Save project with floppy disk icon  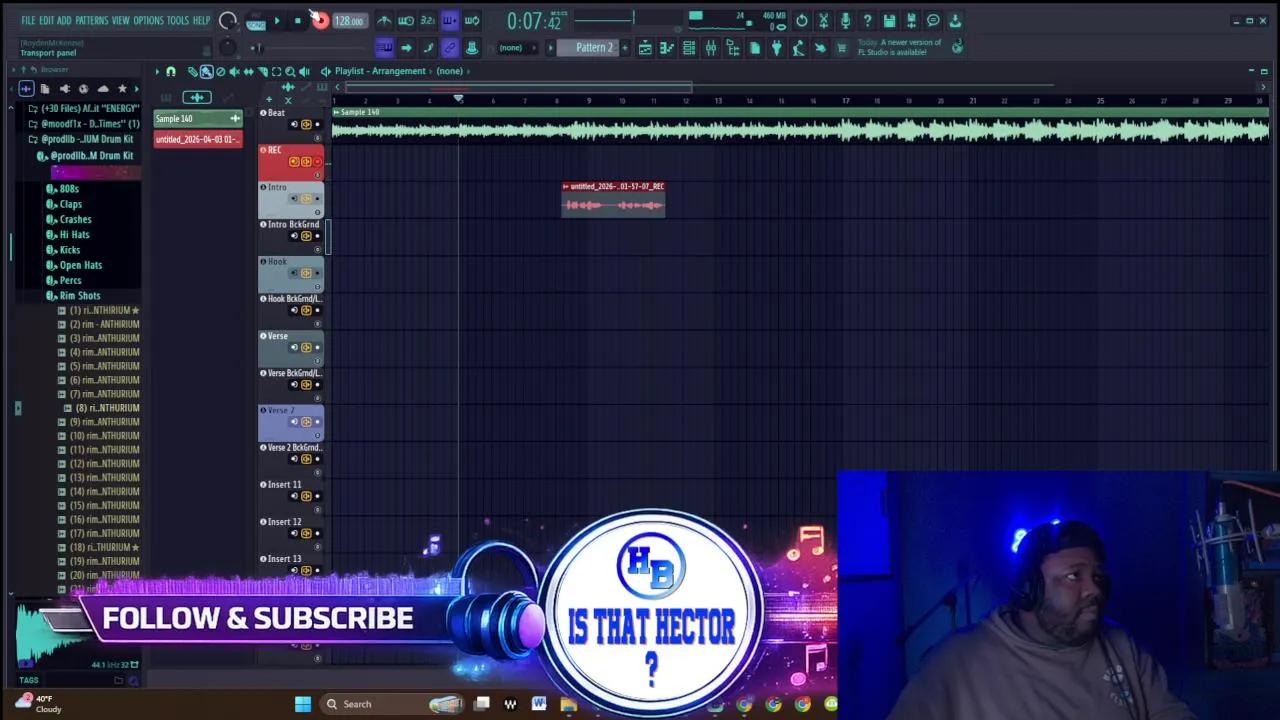(x=889, y=21)
